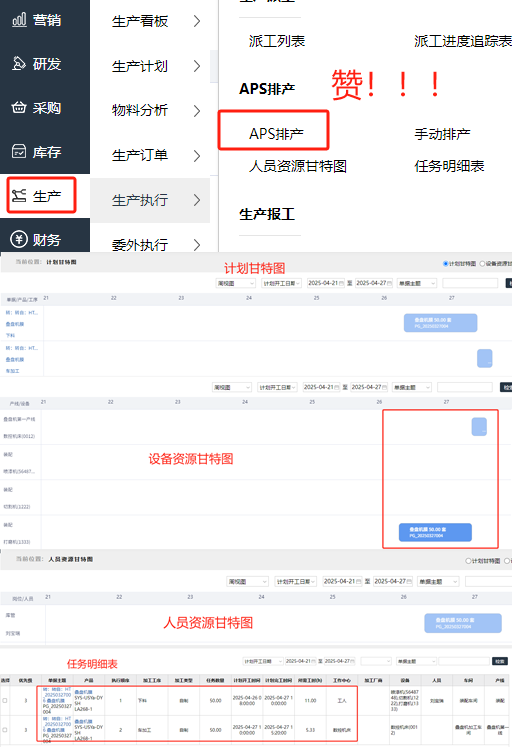Click the 数控机床(0012) row label in equipment Gantt
Viewport: 512px width, 747px height.
pos(19,436)
